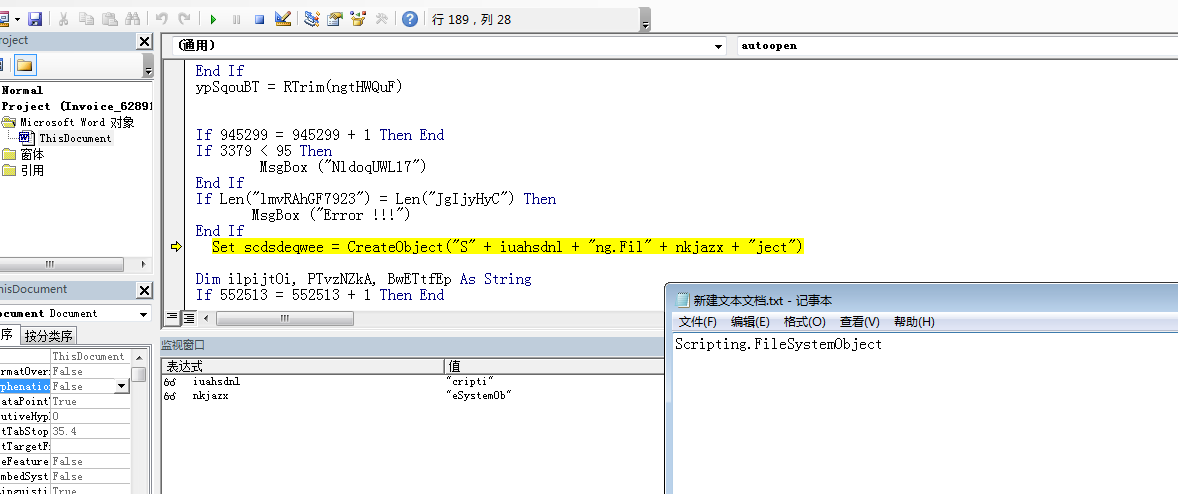Open the False value dropdown arrow
The image size is (1178, 494).
pyautogui.click(x=122, y=386)
